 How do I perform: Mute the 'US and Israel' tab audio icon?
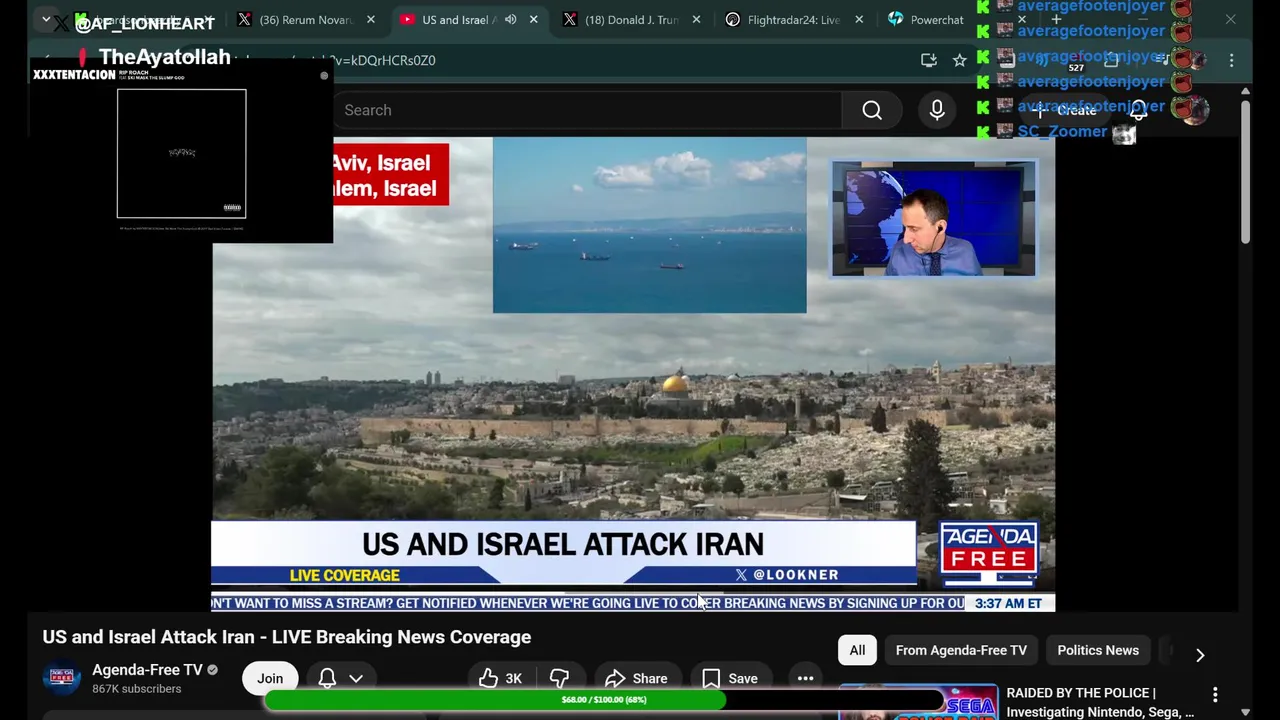(x=511, y=20)
